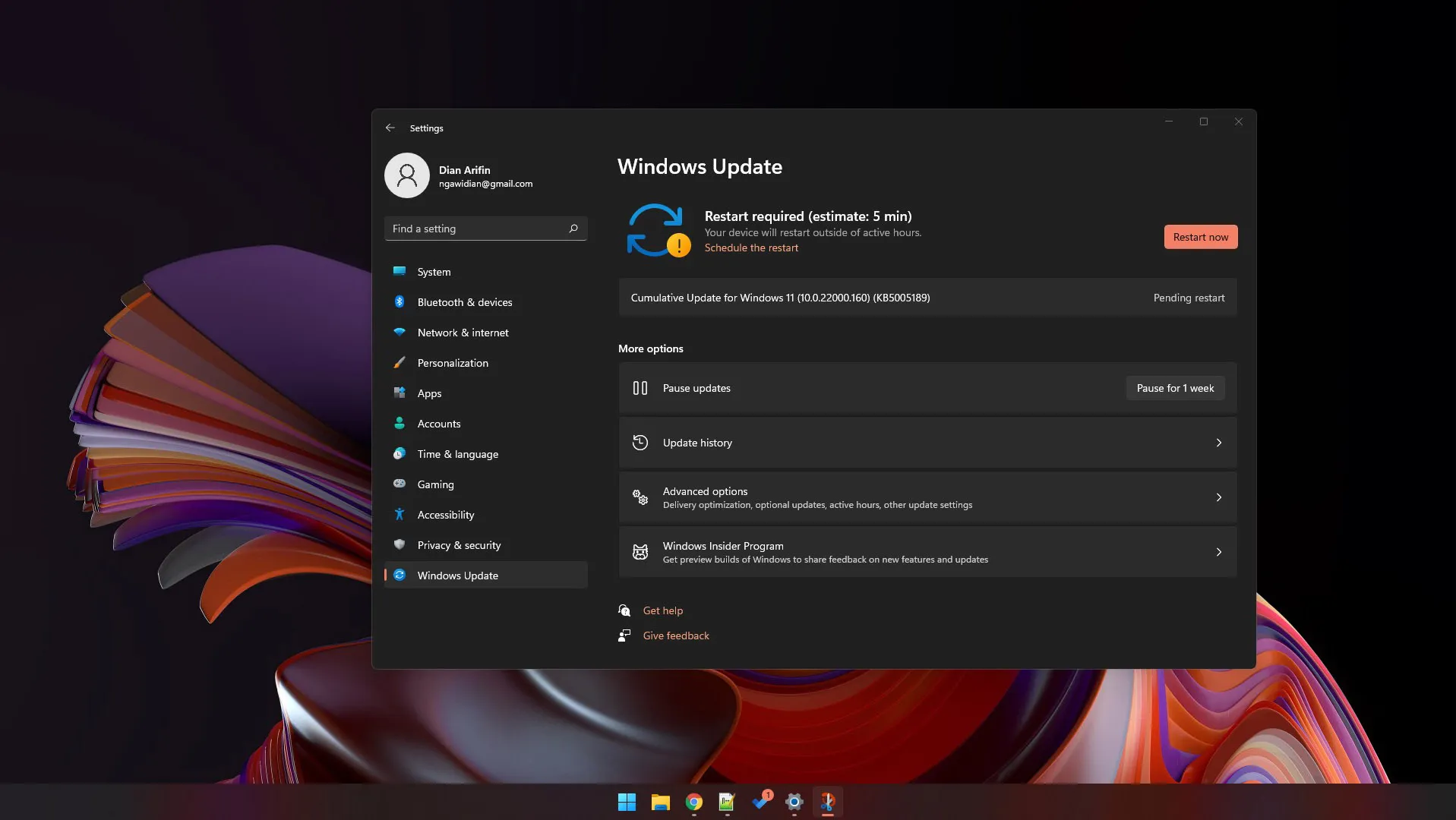Click the Windows Insider Program cat icon

click(x=640, y=552)
